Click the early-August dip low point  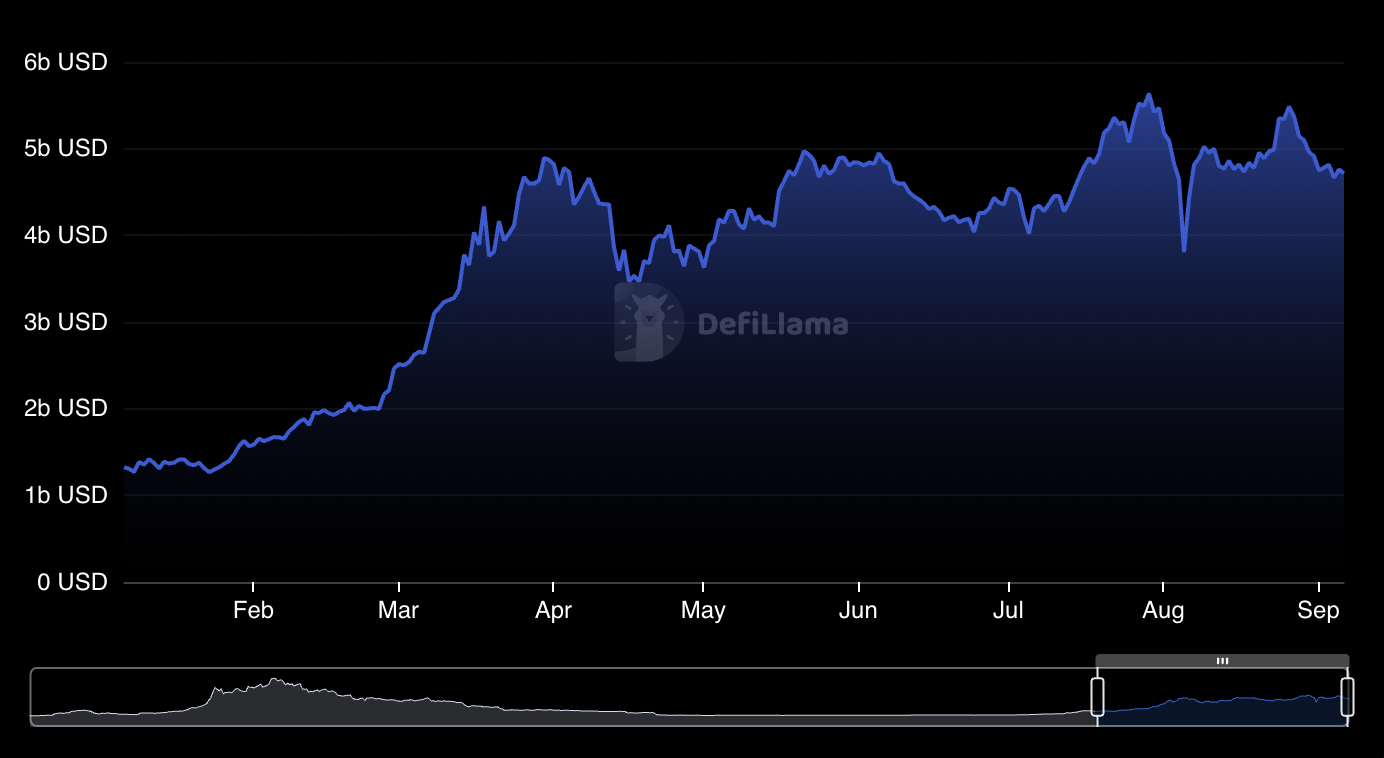point(1184,250)
